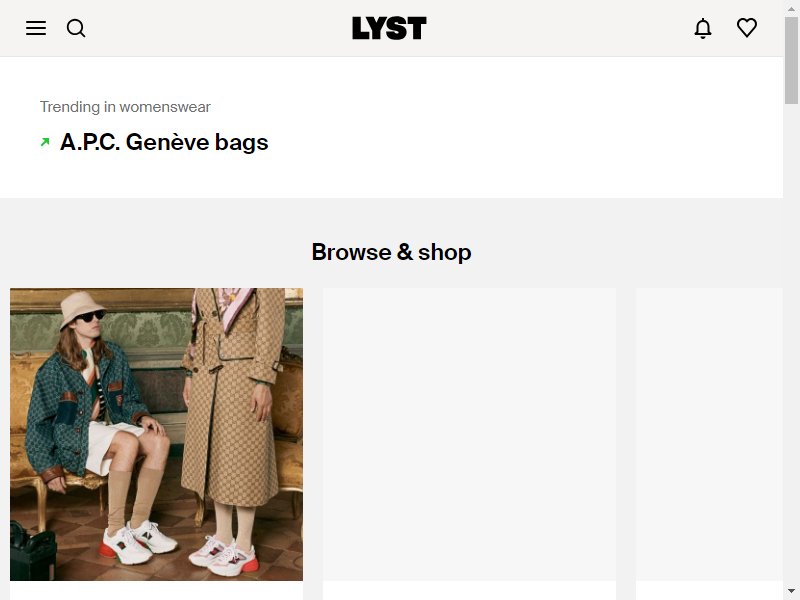Go home via the LYST logo
The height and width of the screenshot is (600, 800).
[x=389, y=28]
